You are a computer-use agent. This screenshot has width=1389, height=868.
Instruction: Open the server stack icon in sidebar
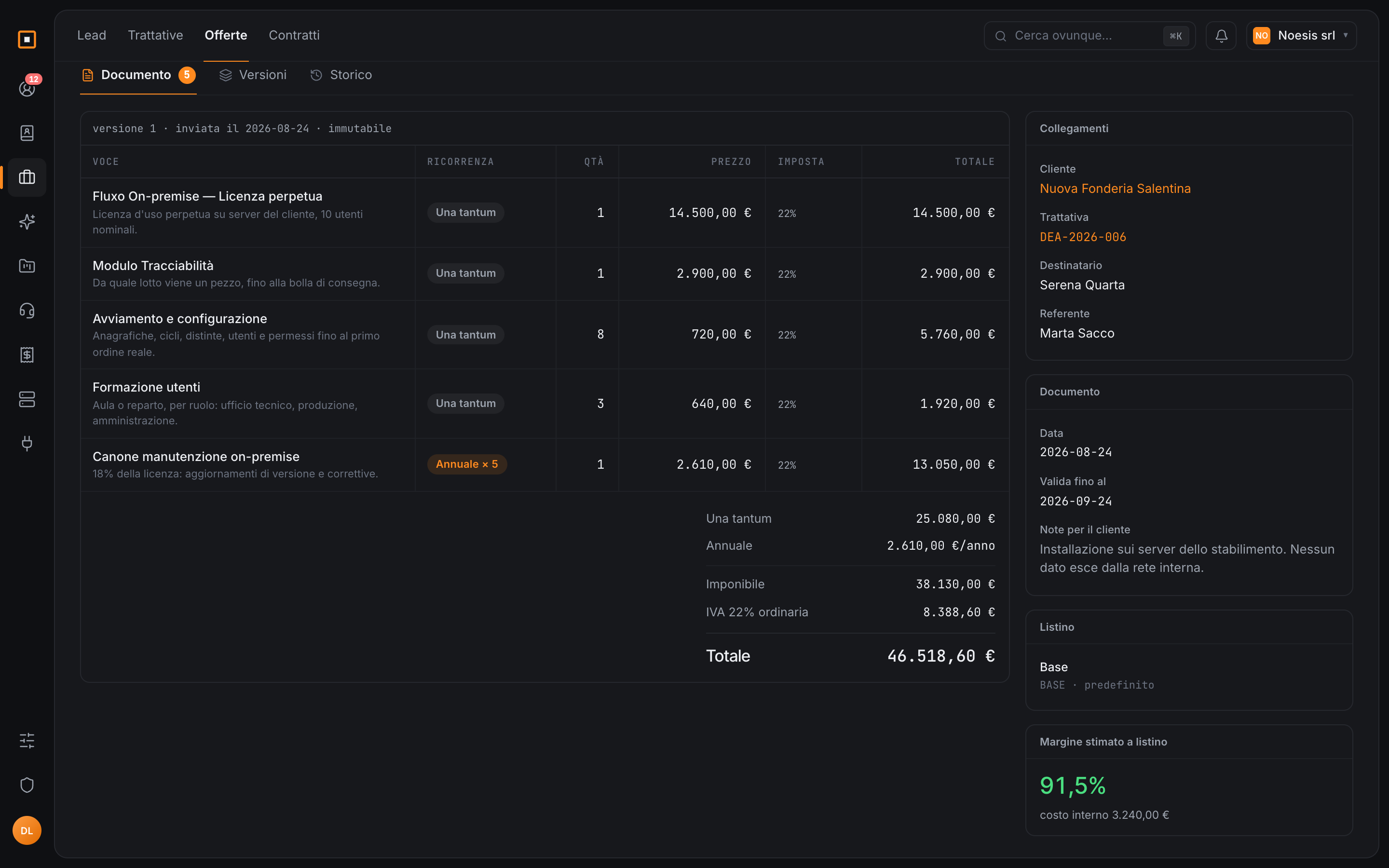27,399
